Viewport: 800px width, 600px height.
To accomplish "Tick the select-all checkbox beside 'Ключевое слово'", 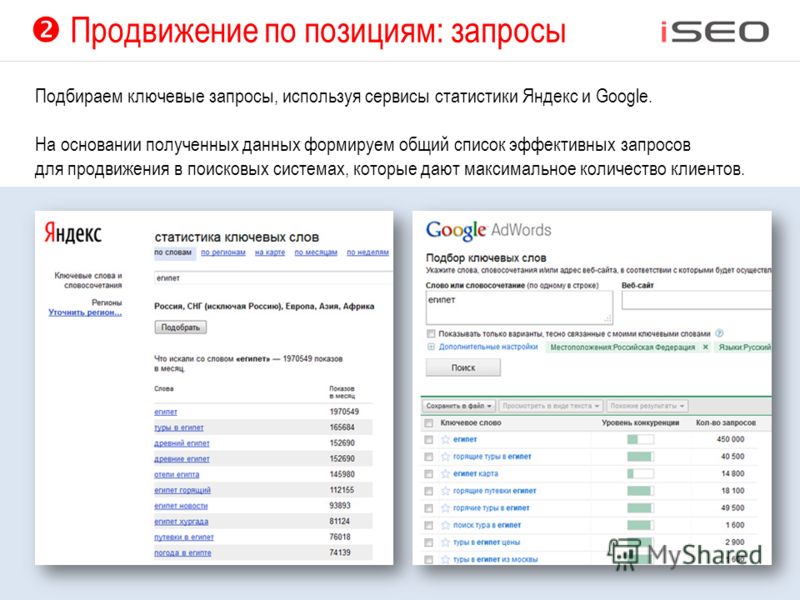I will coord(429,423).
